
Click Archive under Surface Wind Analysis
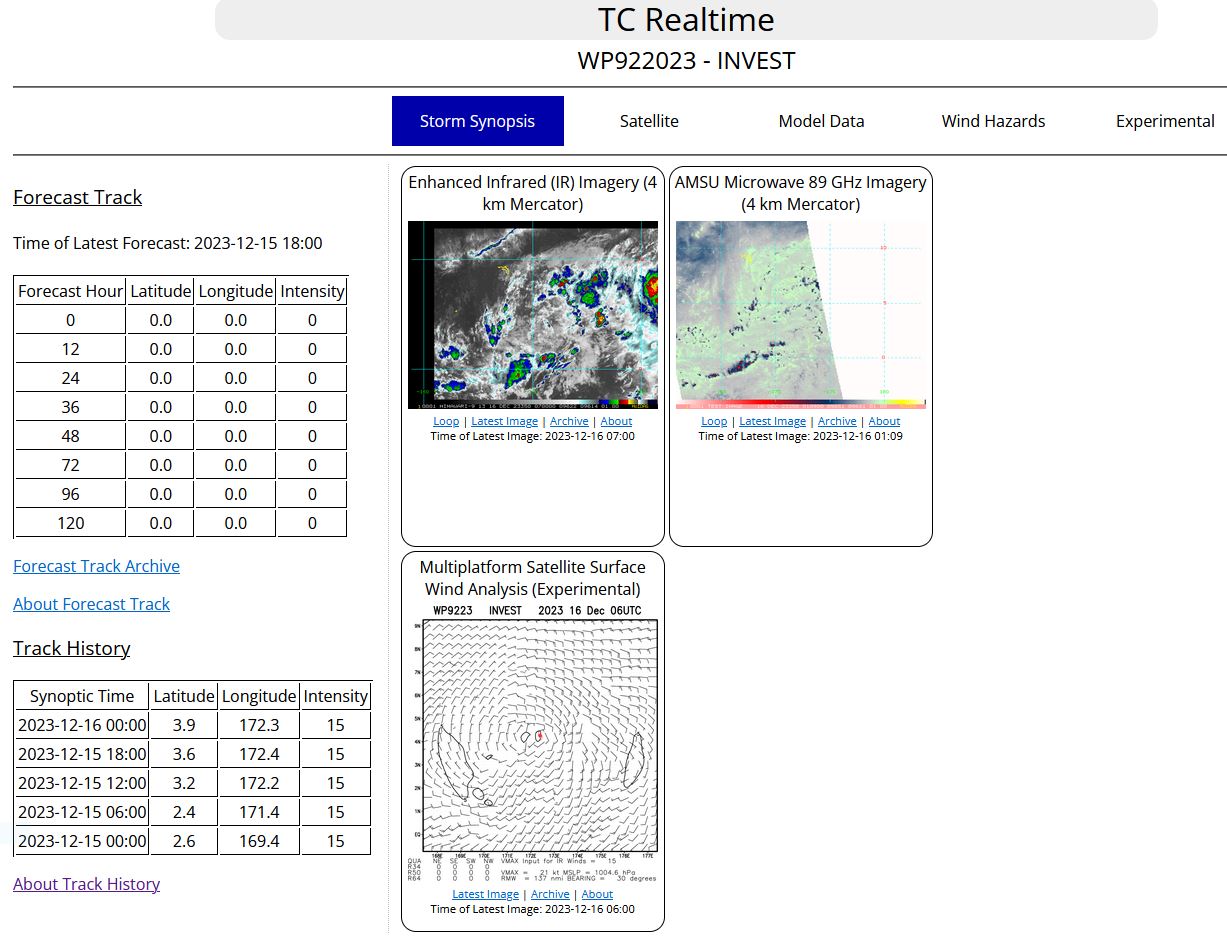click(550, 894)
